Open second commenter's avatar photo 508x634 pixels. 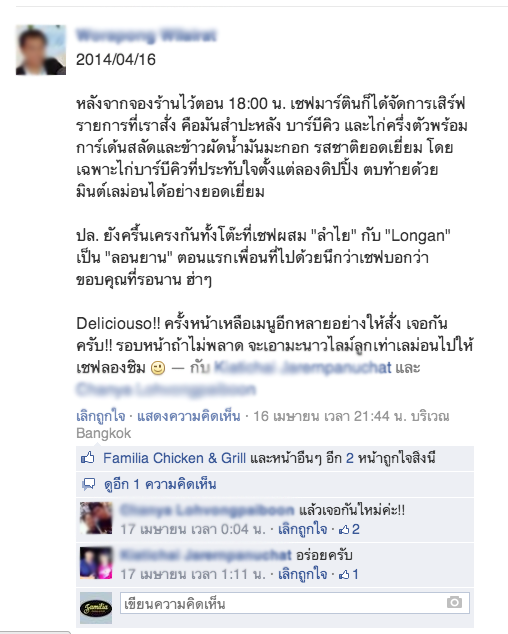click(x=96, y=563)
